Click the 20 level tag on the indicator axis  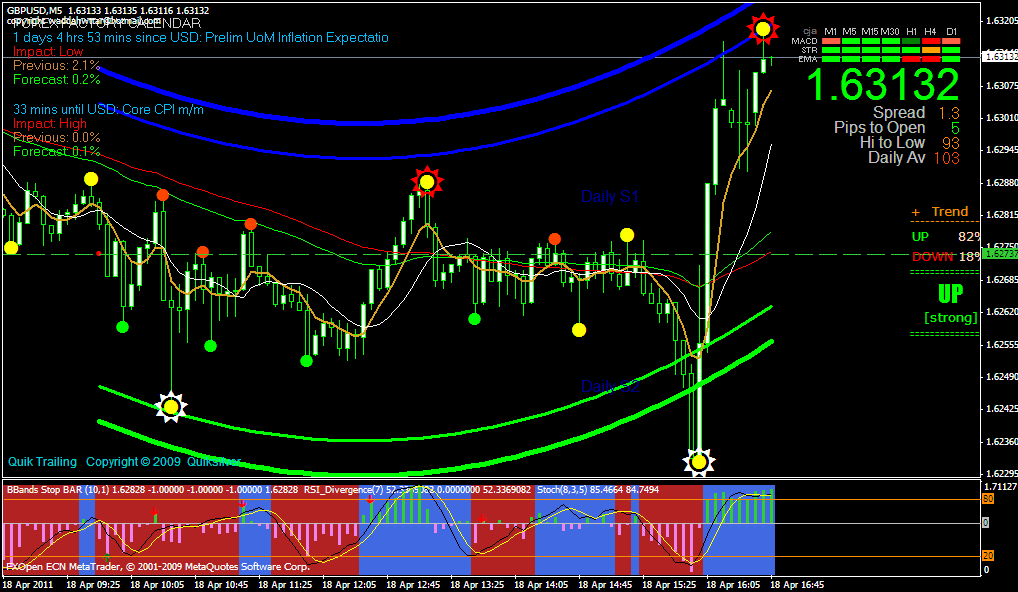pos(987,556)
